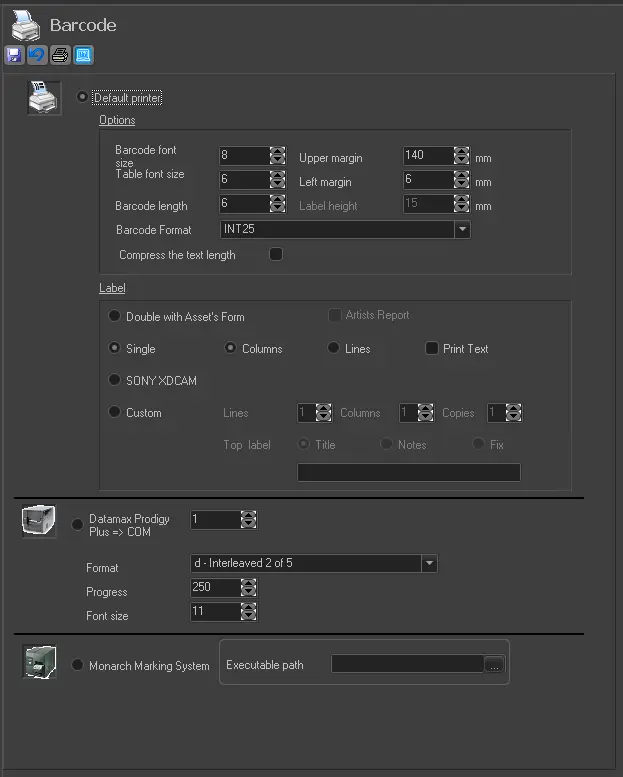Click the Default printer image icon
Screen dimensions: 623x777
[x=43, y=98]
